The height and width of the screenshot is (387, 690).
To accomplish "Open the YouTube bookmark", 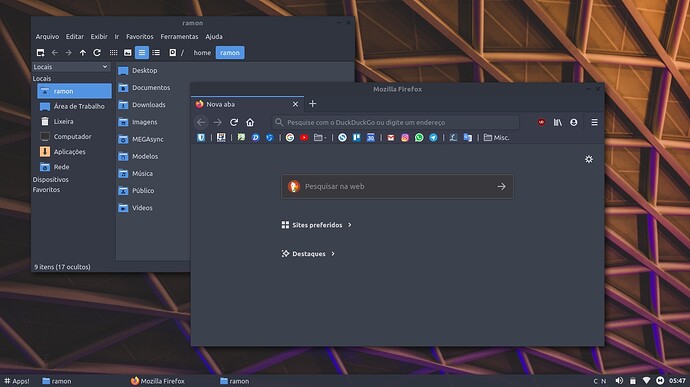I will [304, 138].
